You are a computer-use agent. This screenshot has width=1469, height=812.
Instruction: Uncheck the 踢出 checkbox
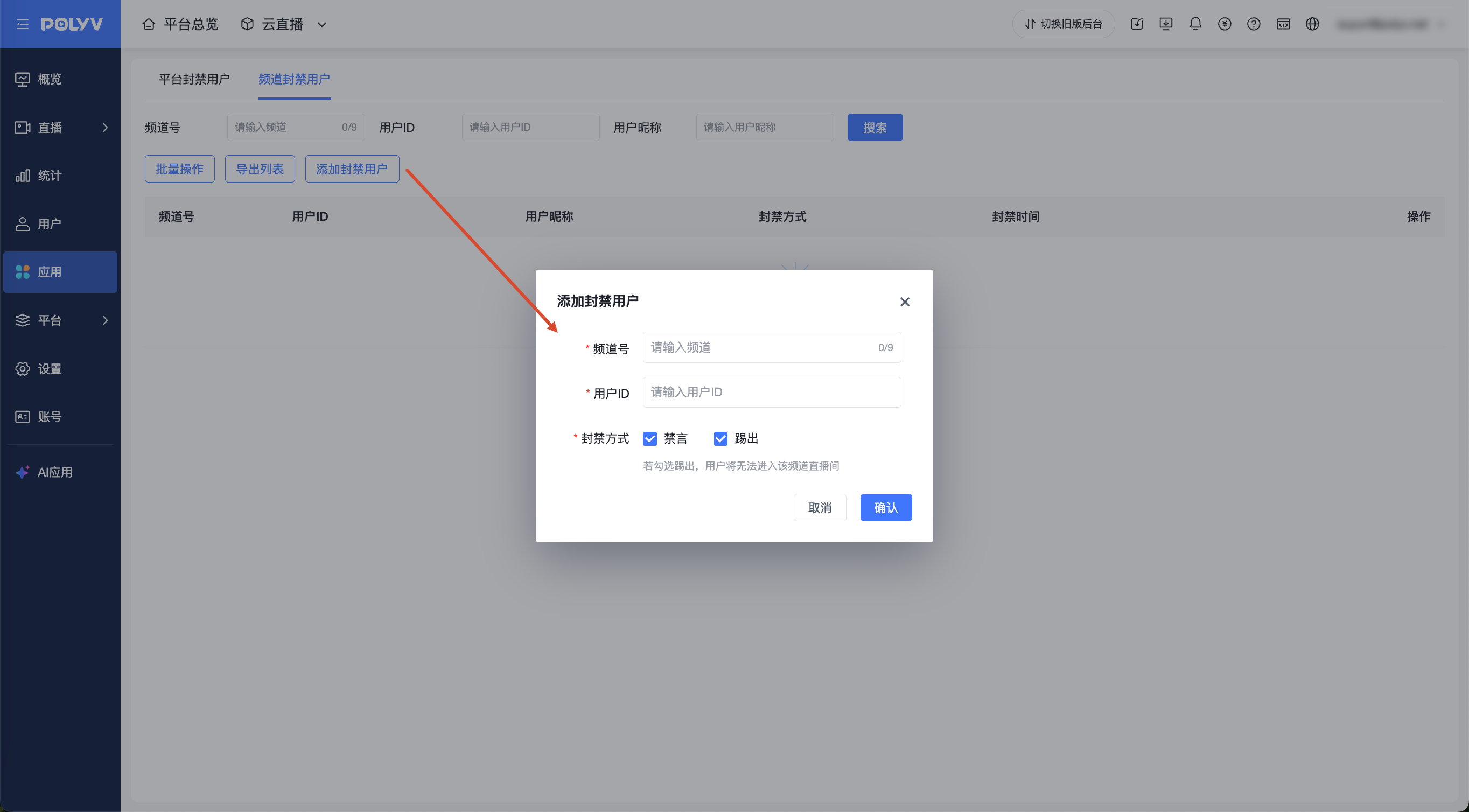click(720, 438)
